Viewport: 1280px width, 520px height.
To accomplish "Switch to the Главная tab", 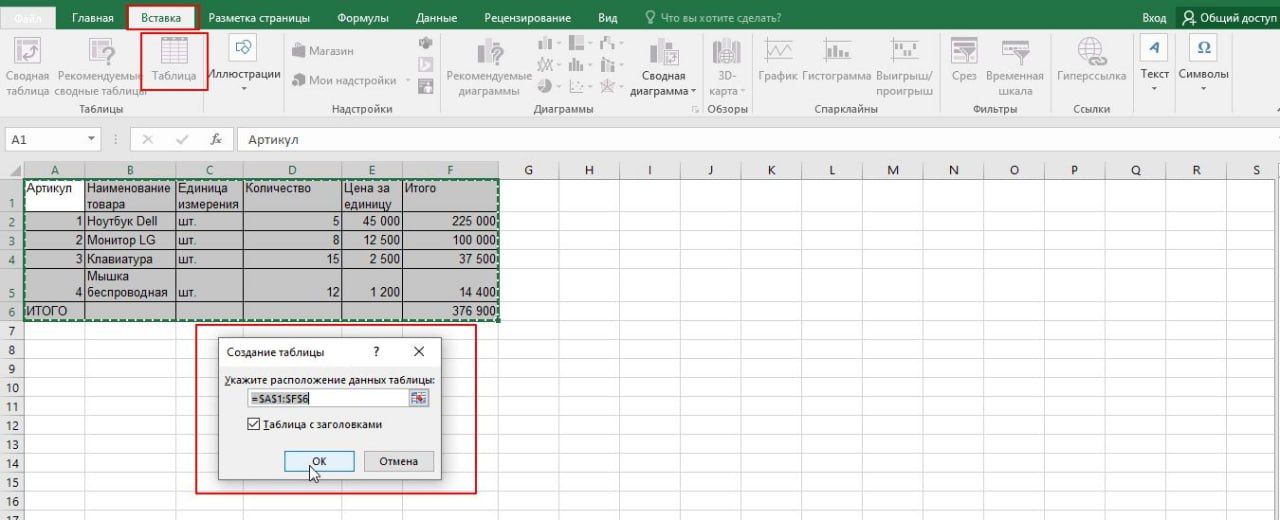I will click(x=93, y=18).
